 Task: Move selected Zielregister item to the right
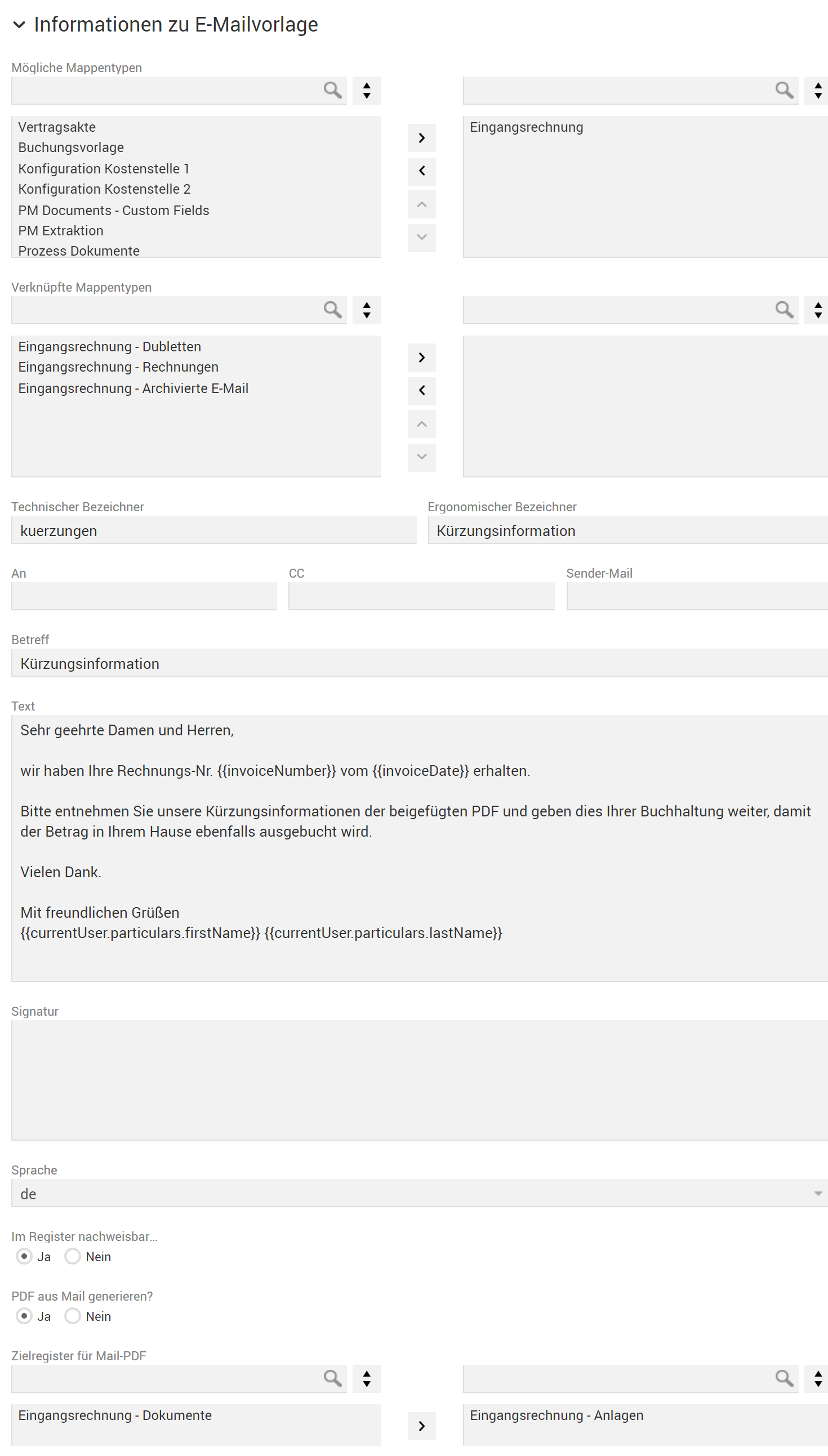(x=422, y=1426)
